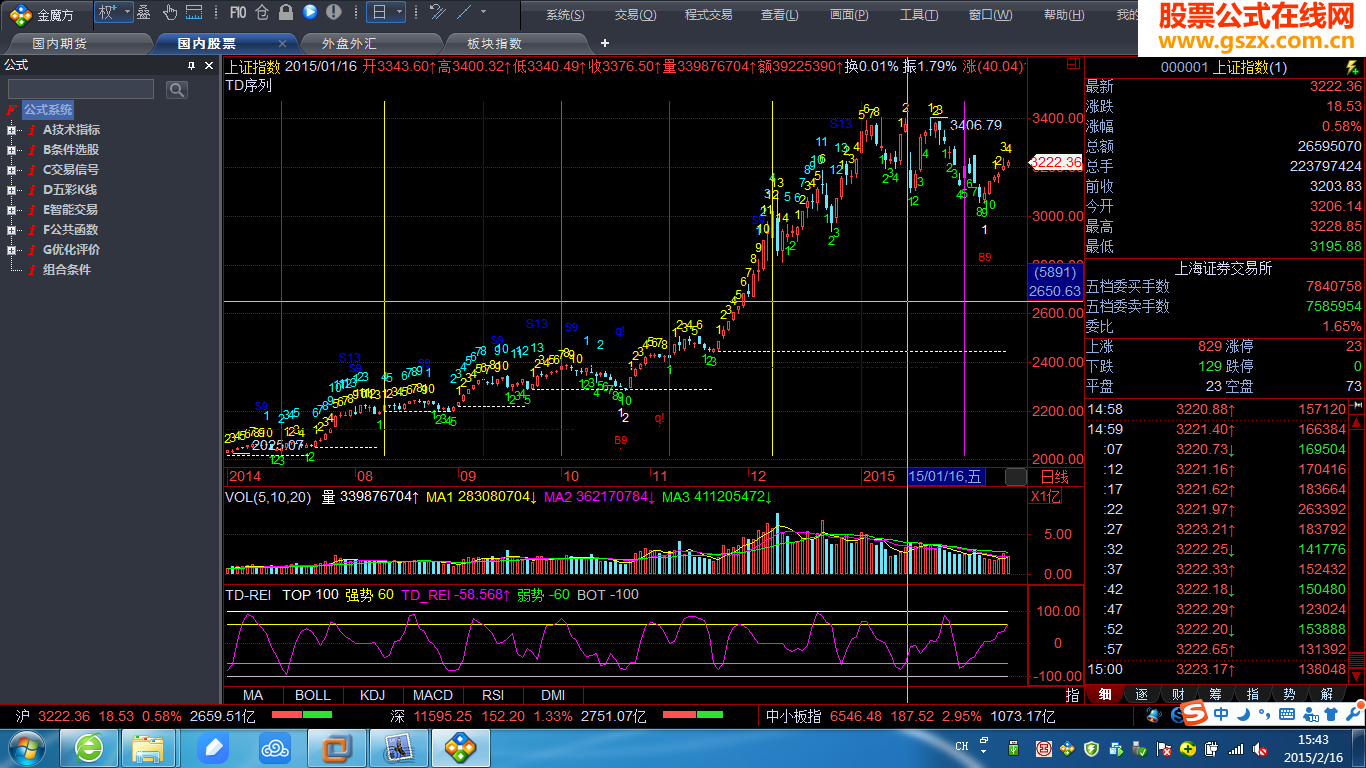Click the 财 tab in quote panel
Viewport: 1366px width, 768px height.
[x=1178, y=694]
